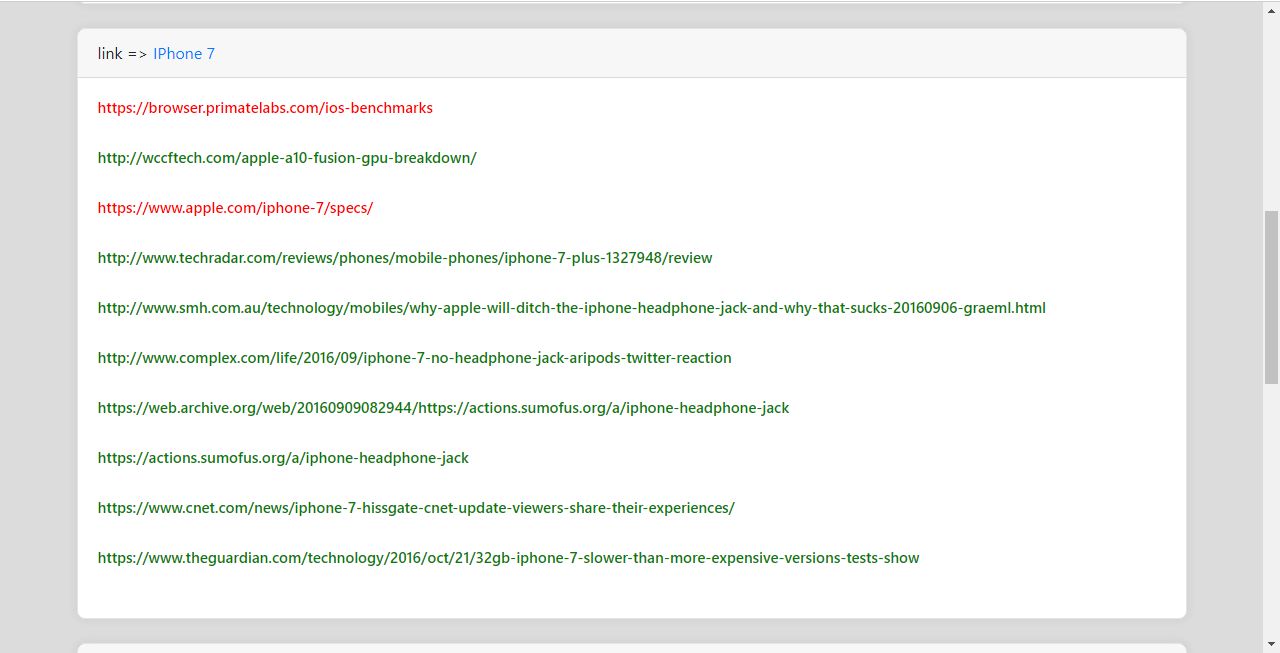Open the theguardian 32gb-iphone-7-slower link
The width and height of the screenshot is (1280, 653).
(508, 558)
